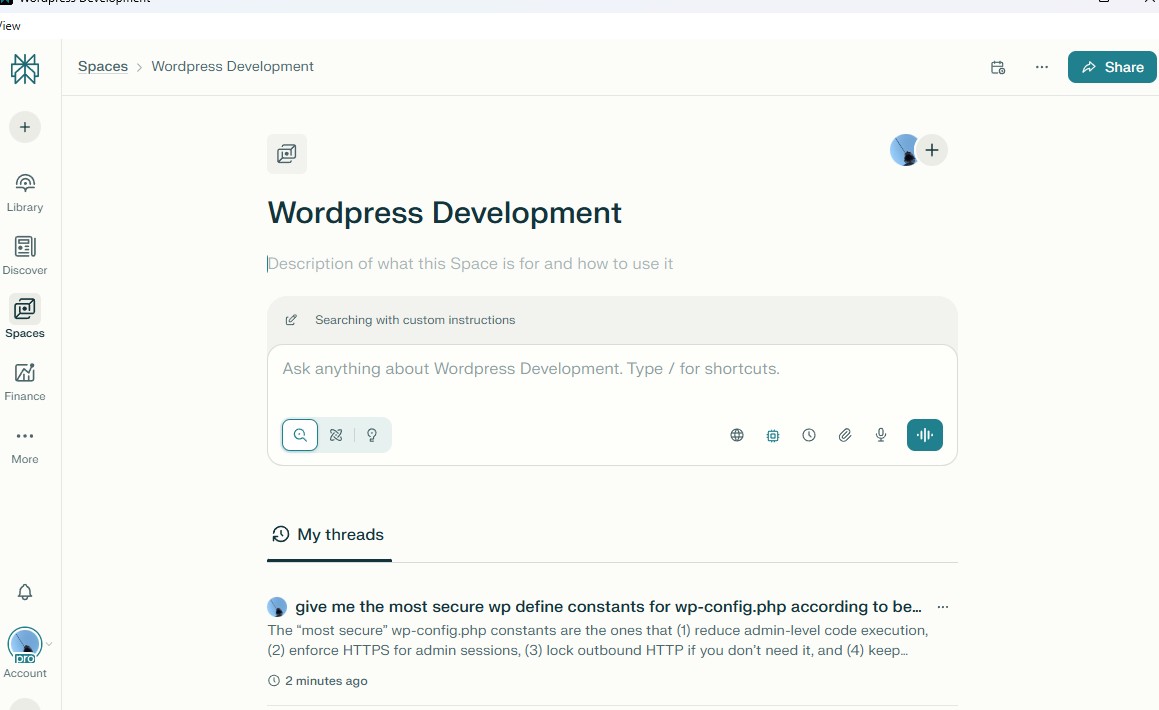The width and height of the screenshot is (1159, 710).
Task: Open the Library sidebar section
Action: coord(25,192)
